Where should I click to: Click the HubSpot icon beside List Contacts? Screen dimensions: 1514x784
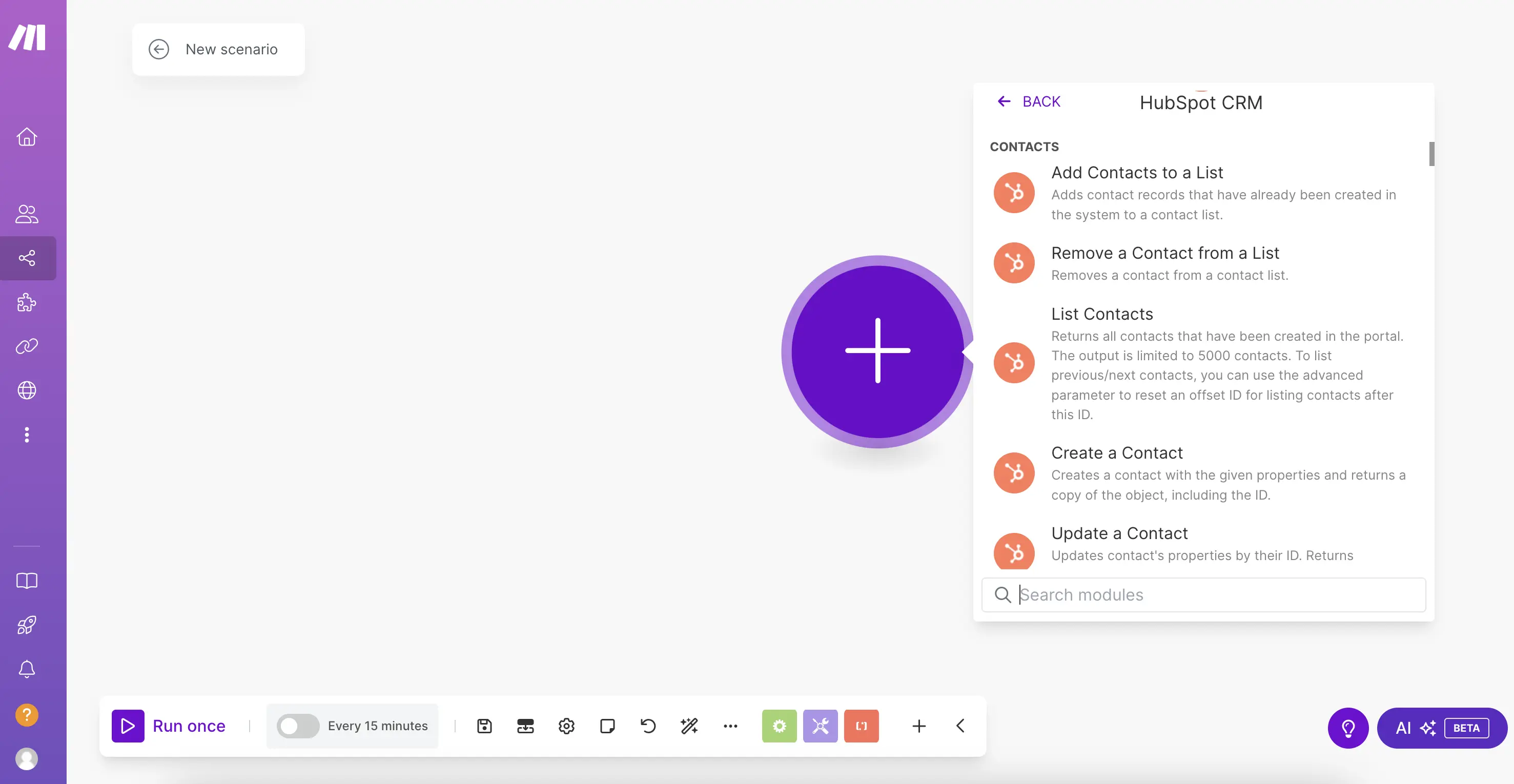click(1014, 363)
